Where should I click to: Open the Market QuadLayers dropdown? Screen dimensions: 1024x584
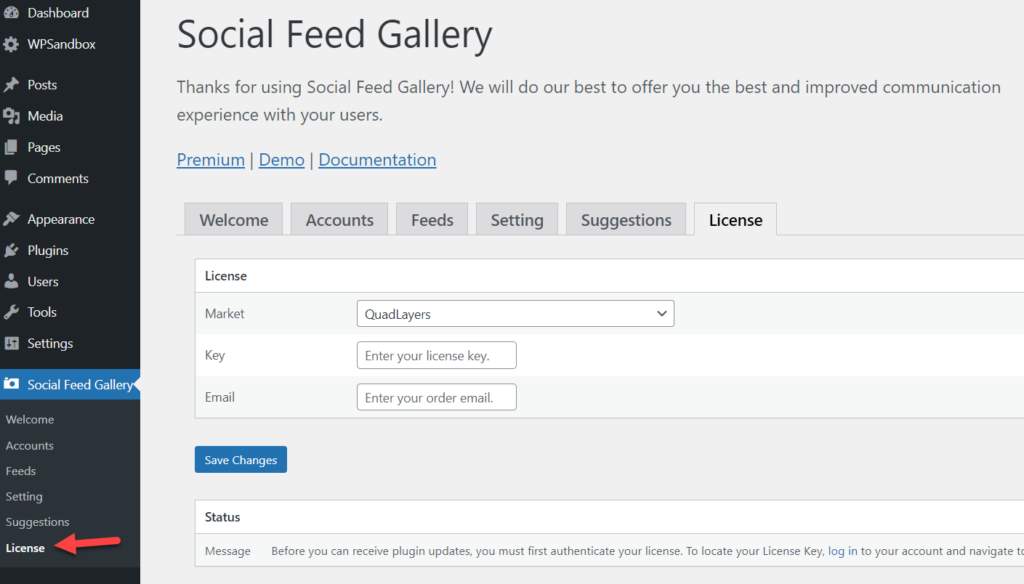click(515, 314)
